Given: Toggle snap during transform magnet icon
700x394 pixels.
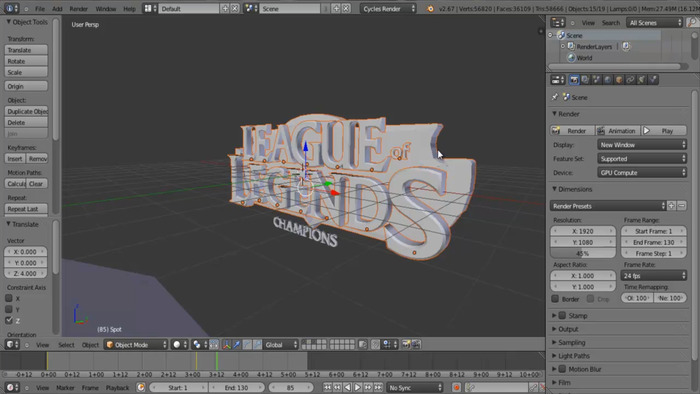Looking at the screenshot, I should coord(375,344).
